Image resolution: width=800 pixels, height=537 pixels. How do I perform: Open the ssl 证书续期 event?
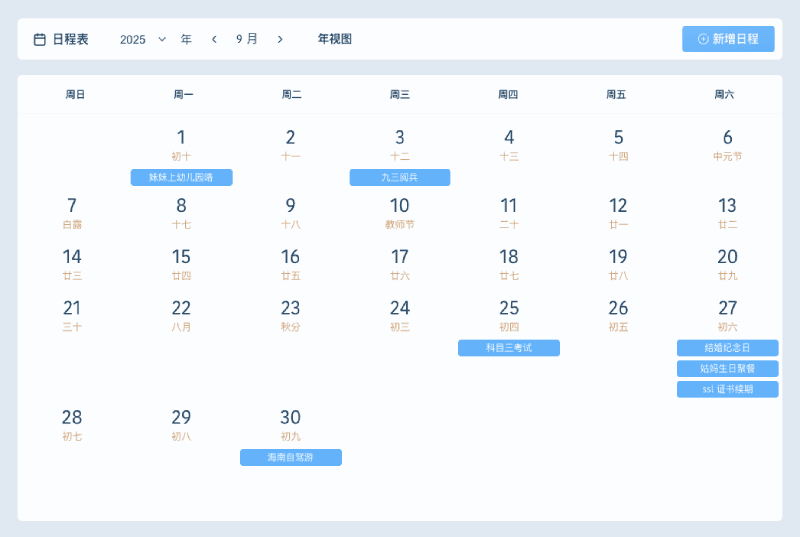(727, 389)
